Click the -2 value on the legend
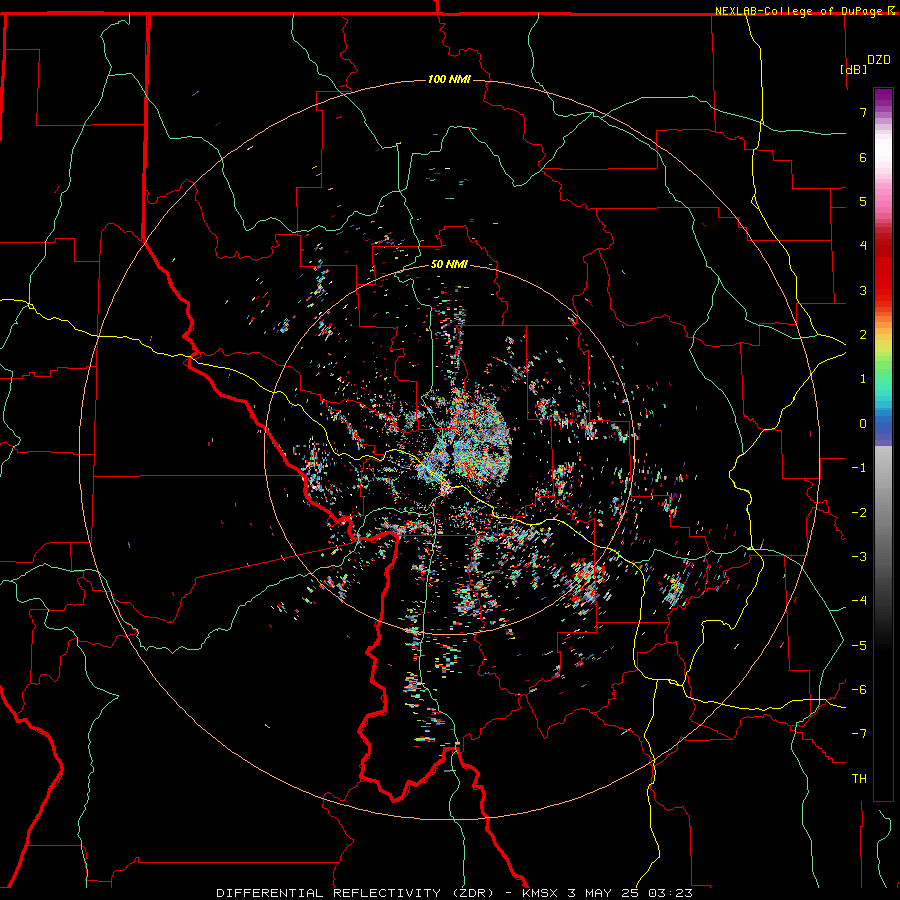The width and height of the screenshot is (900, 900). (x=859, y=513)
